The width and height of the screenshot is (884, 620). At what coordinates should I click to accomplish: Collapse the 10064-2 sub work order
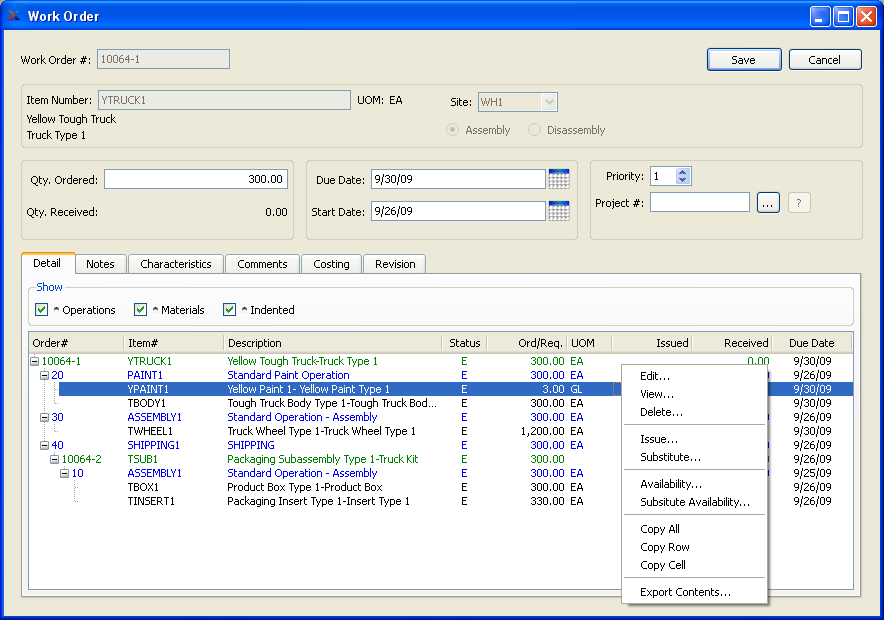[x=56, y=459]
